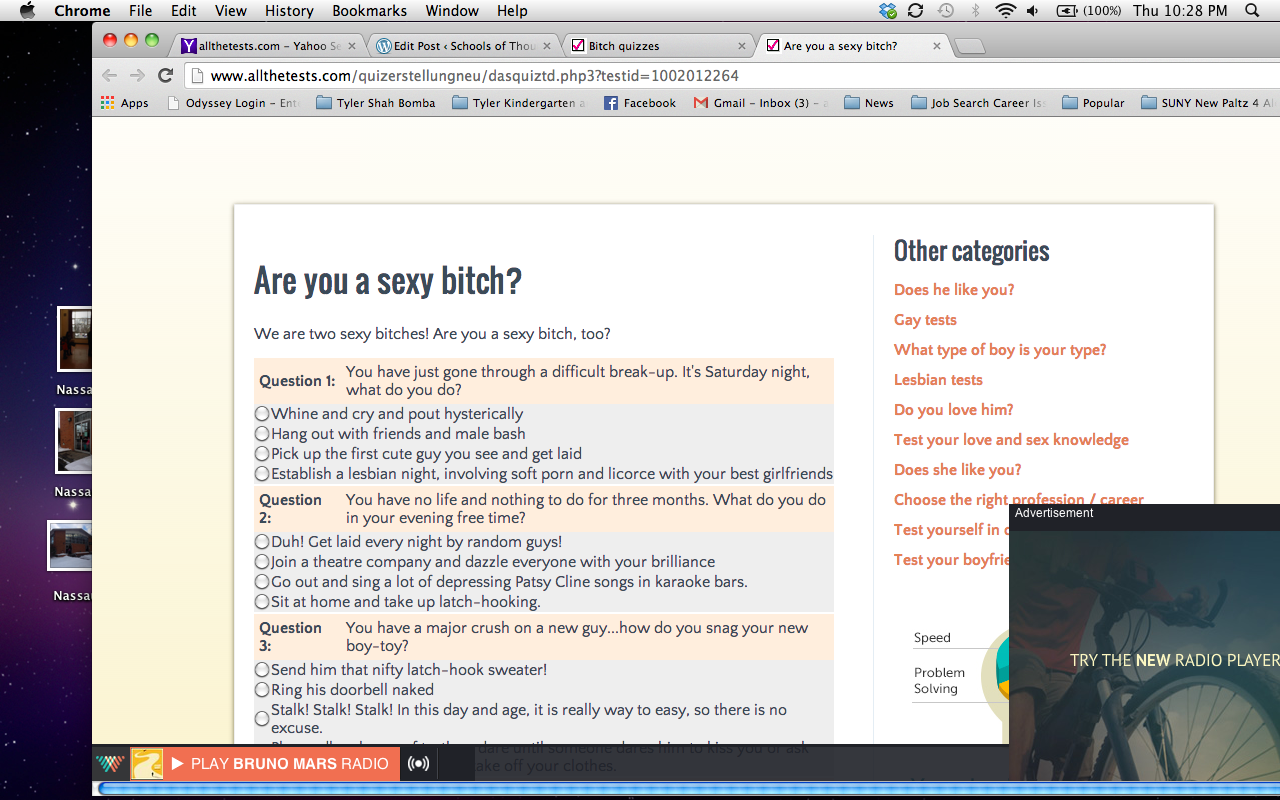The image size is (1280, 800).
Task: Click the browser back arrow
Action: point(110,76)
